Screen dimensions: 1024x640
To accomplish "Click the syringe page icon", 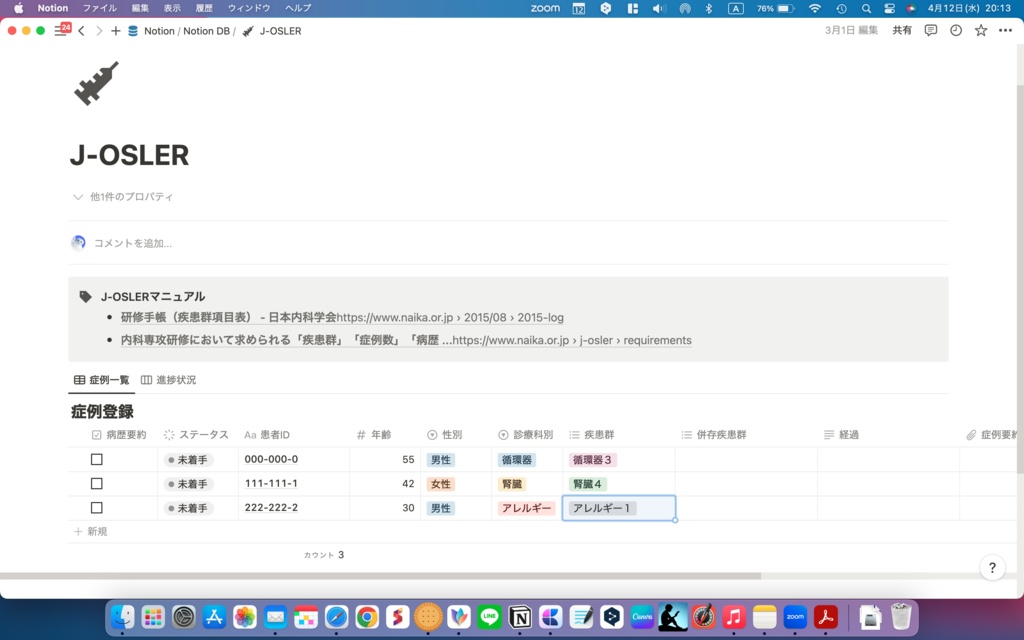I will (x=96, y=84).
